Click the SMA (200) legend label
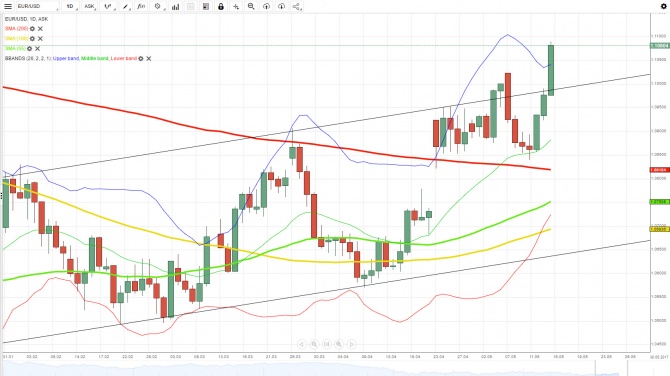 point(16,29)
